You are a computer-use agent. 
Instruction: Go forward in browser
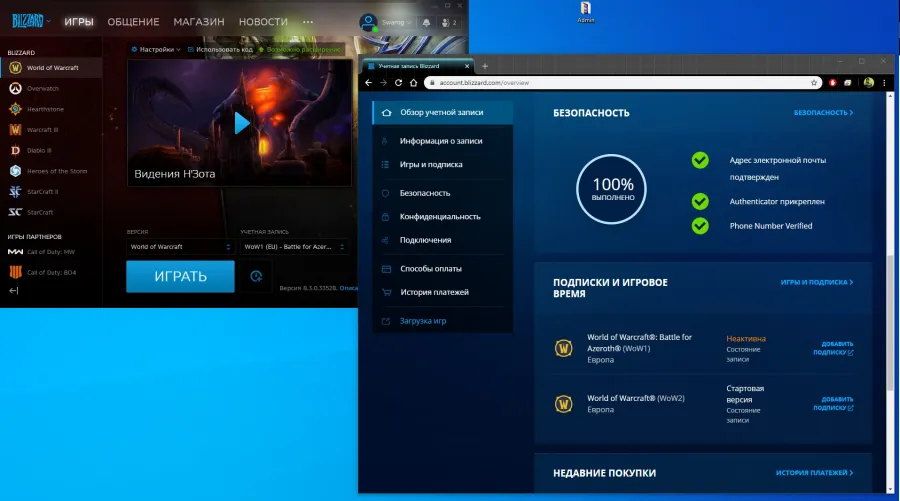(x=383, y=83)
